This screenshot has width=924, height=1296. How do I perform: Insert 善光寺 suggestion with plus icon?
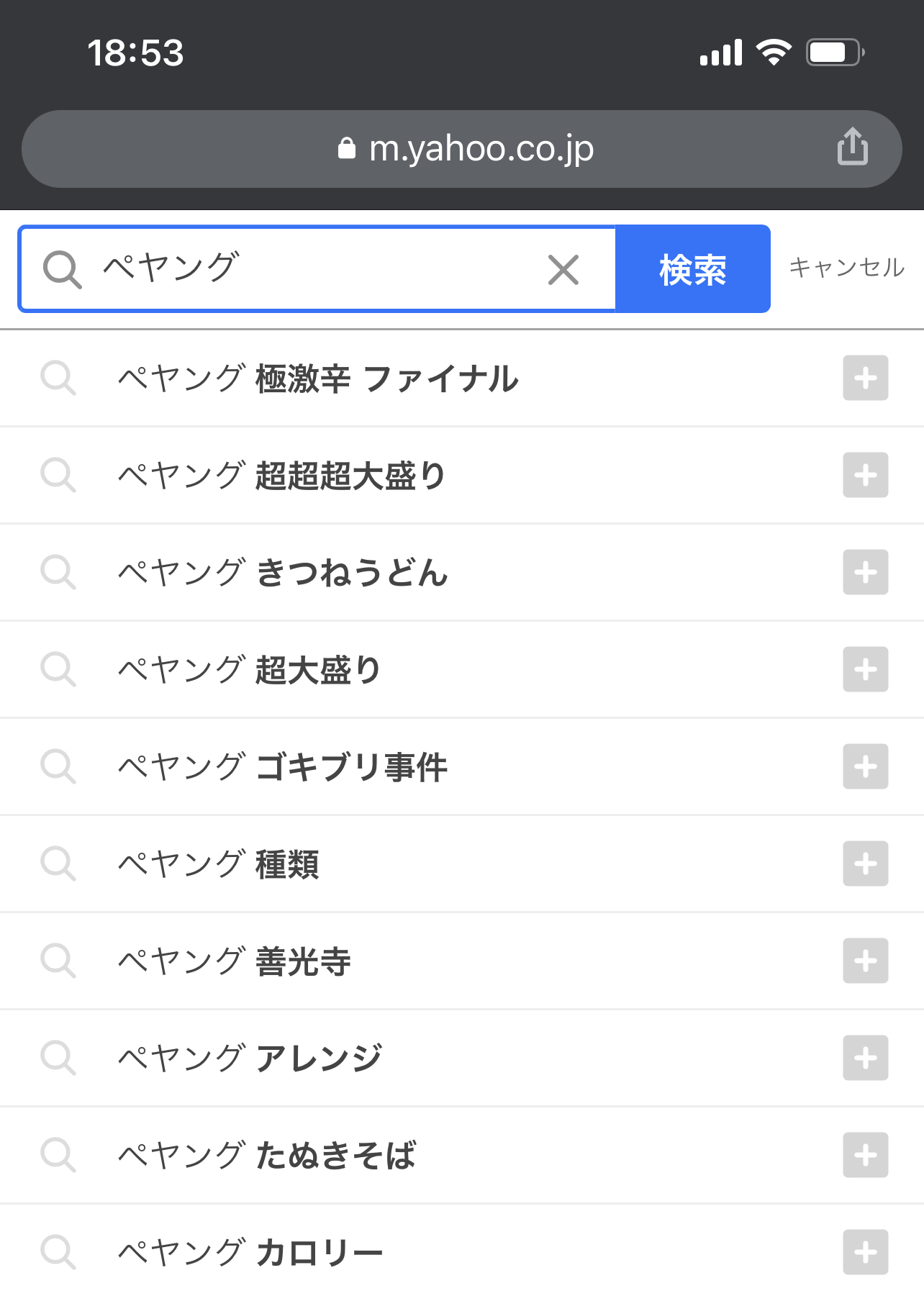(x=865, y=961)
